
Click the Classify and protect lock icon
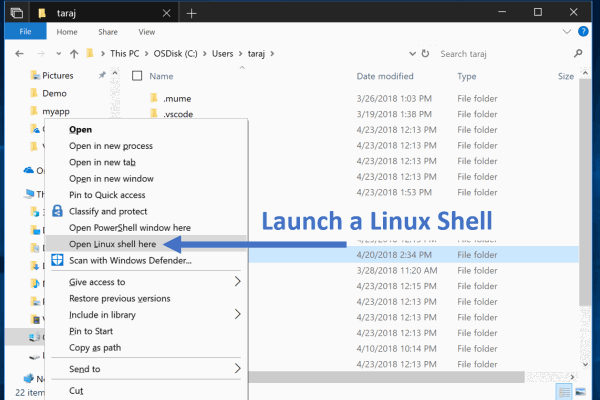tap(57, 212)
